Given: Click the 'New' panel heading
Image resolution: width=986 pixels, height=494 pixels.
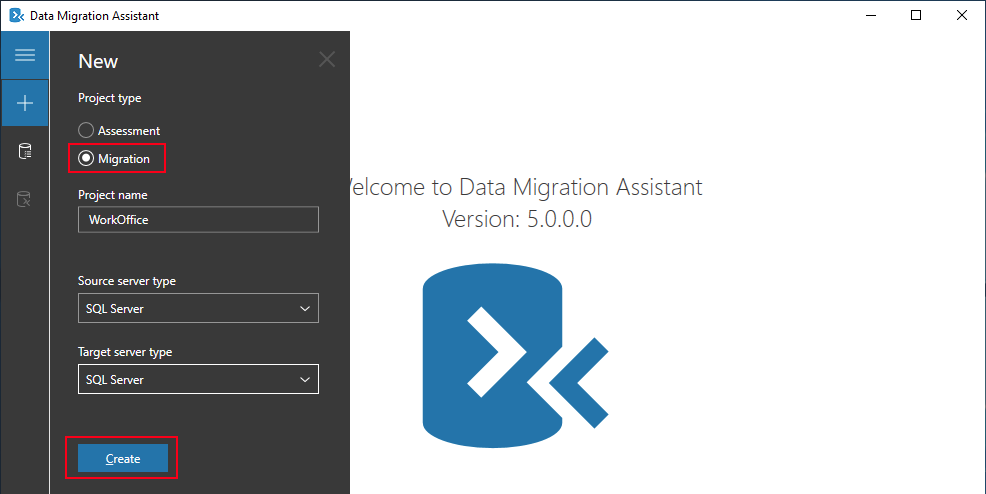Looking at the screenshot, I should (x=98, y=61).
